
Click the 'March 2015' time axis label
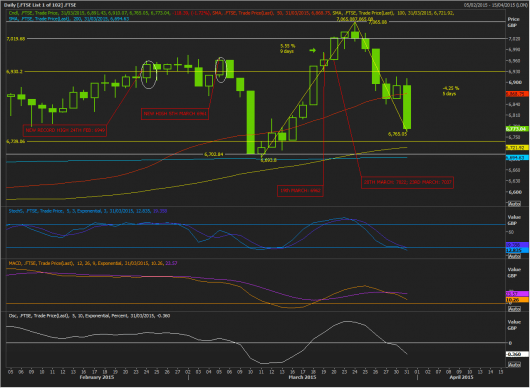coord(302,377)
